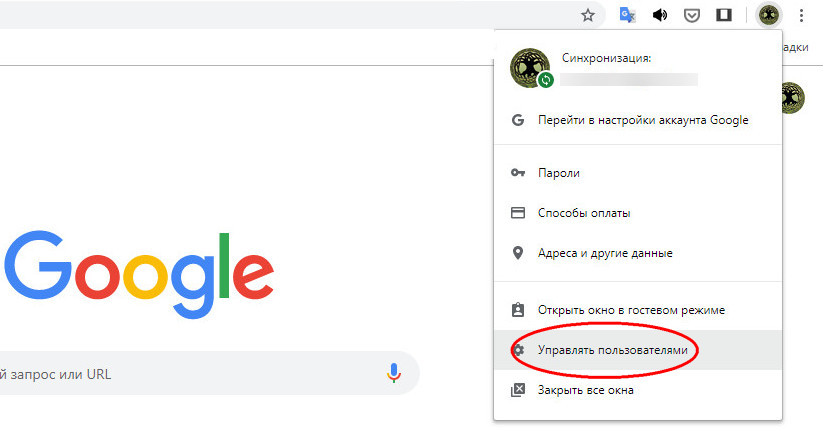Click the large profile picture in the popup
Screen dimensions: 823x428
click(529, 66)
